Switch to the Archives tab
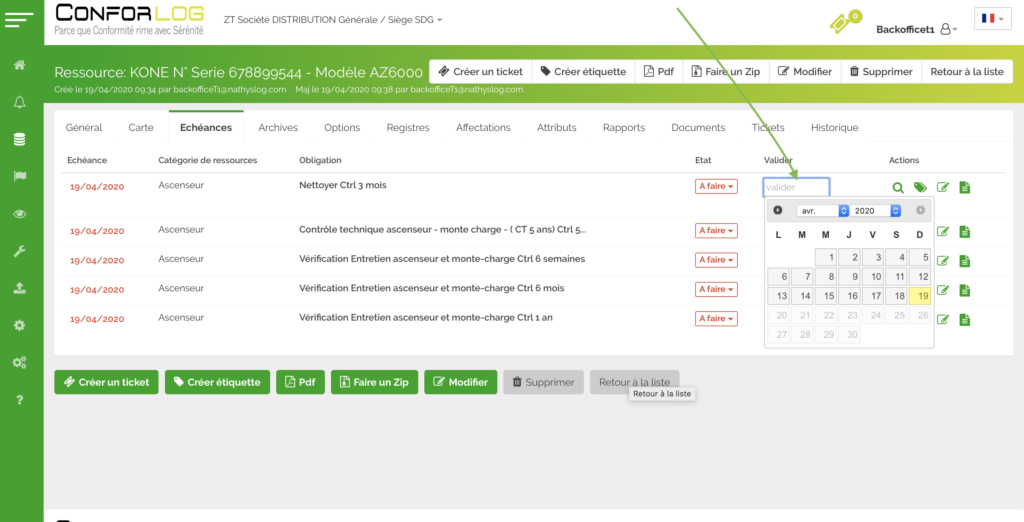1024x522 pixels. 278,128
